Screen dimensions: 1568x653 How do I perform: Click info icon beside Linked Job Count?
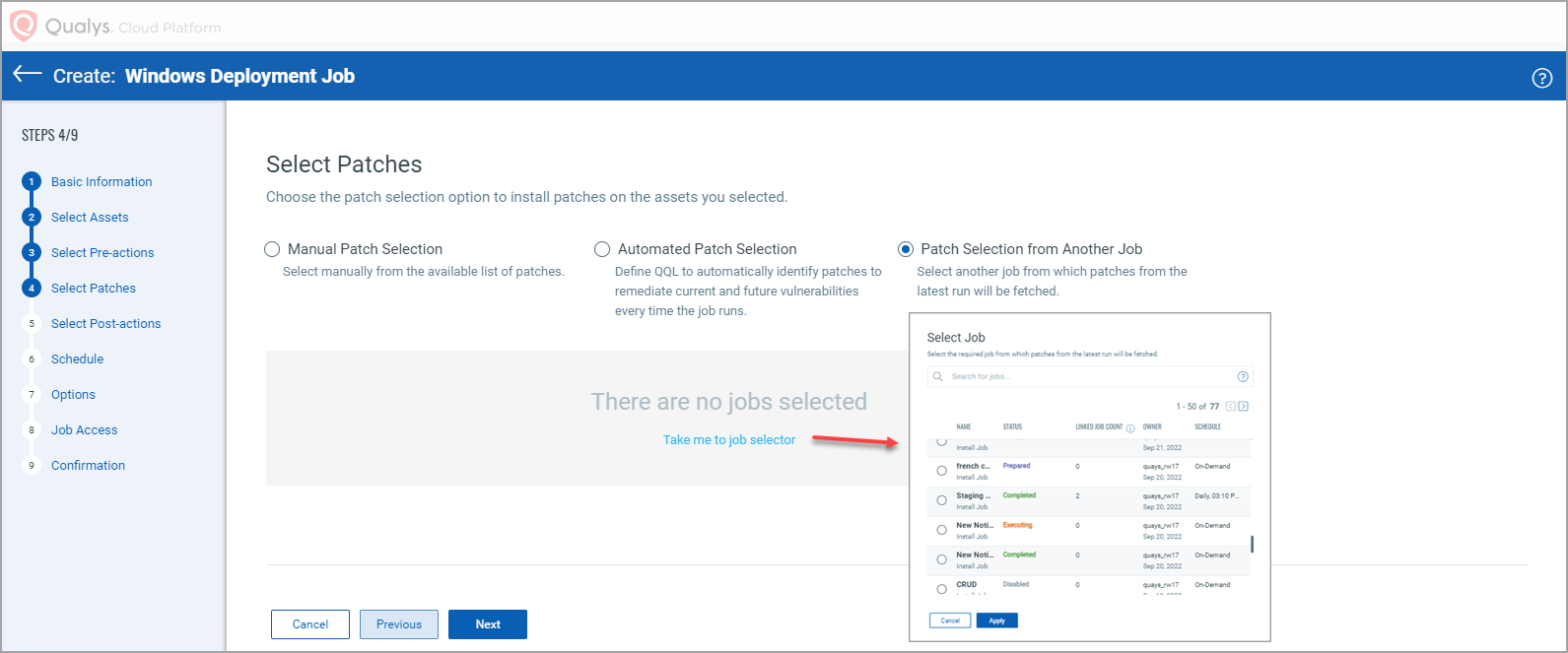point(1130,427)
